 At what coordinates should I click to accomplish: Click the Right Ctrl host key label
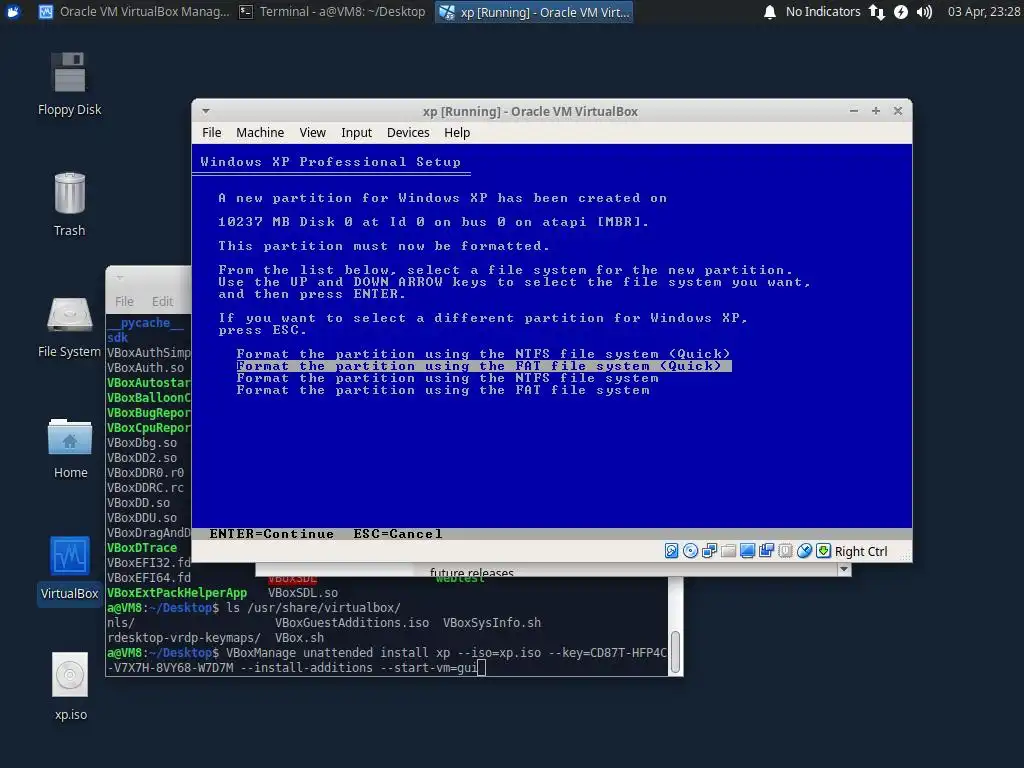tap(861, 552)
